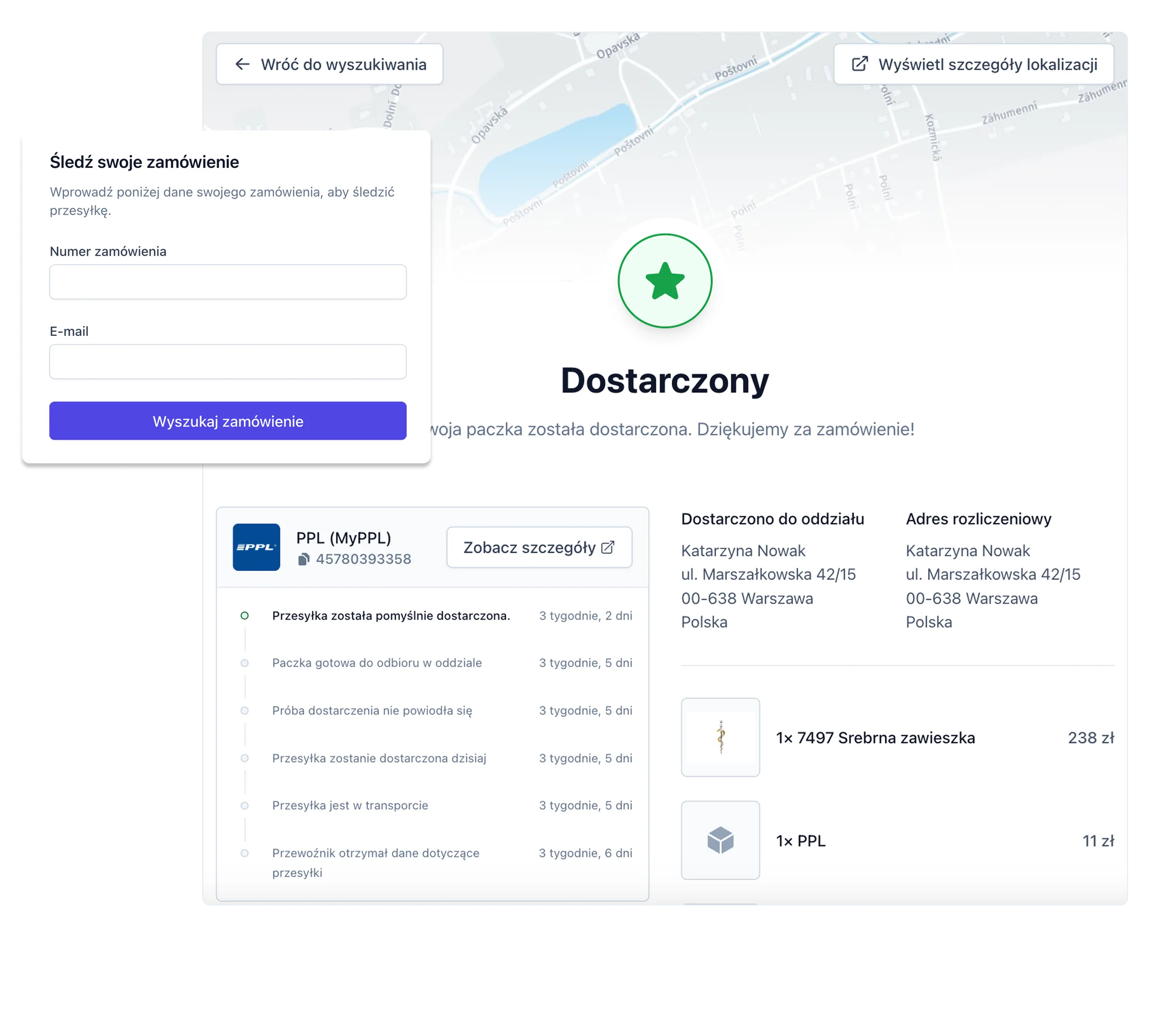Click the PPL carrier logo

[256, 547]
